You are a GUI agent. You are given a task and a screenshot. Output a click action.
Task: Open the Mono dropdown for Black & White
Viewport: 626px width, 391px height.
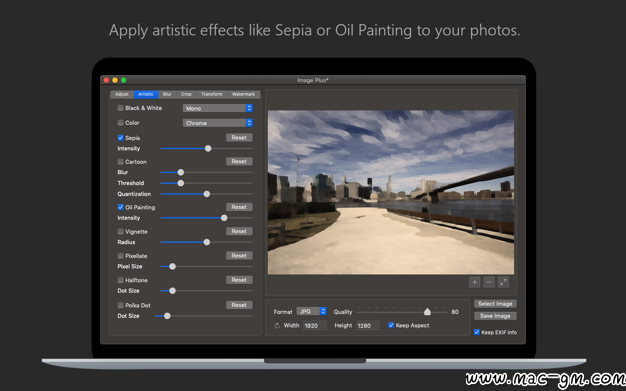coord(218,108)
